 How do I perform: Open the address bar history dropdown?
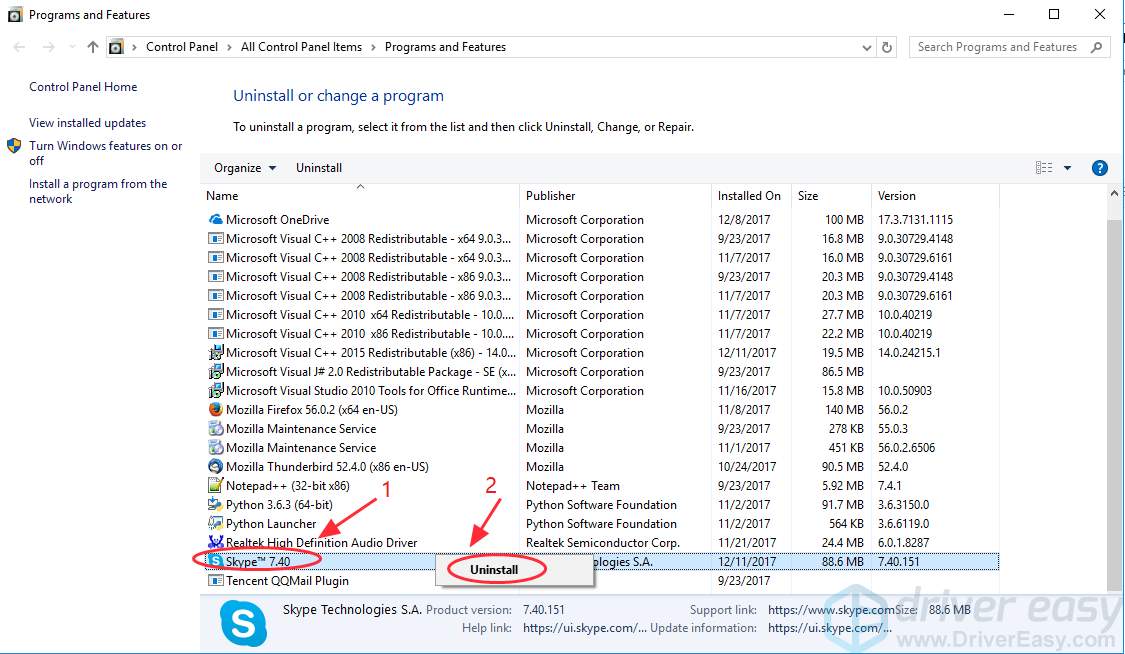(x=866, y=47)
